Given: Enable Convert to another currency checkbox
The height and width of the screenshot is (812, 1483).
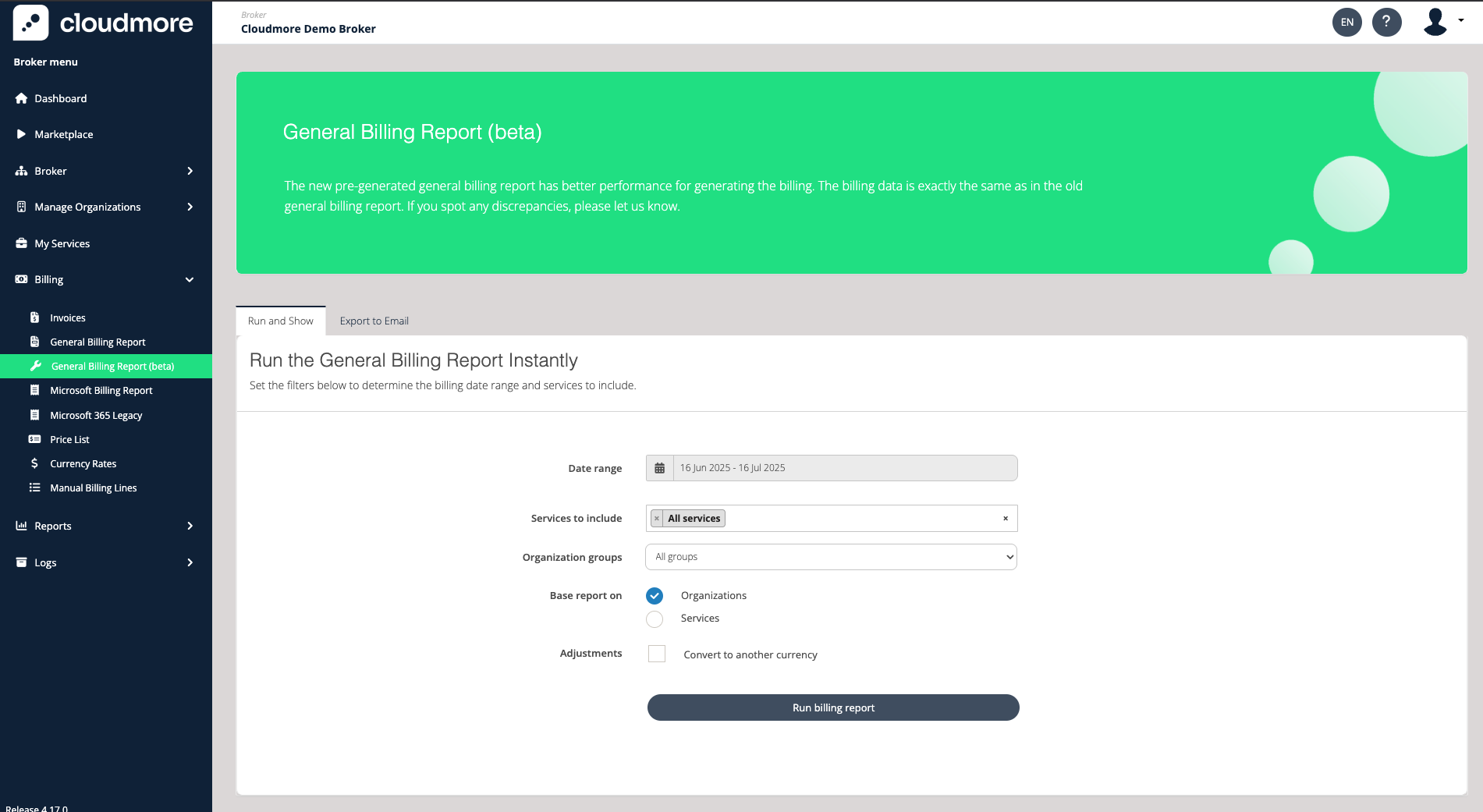Looking at the screenshot, I should coord(657,654).
